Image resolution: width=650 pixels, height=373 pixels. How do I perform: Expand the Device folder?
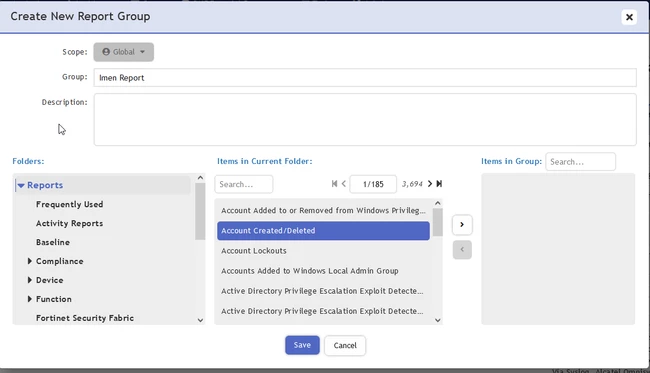(x=29, y=280)
